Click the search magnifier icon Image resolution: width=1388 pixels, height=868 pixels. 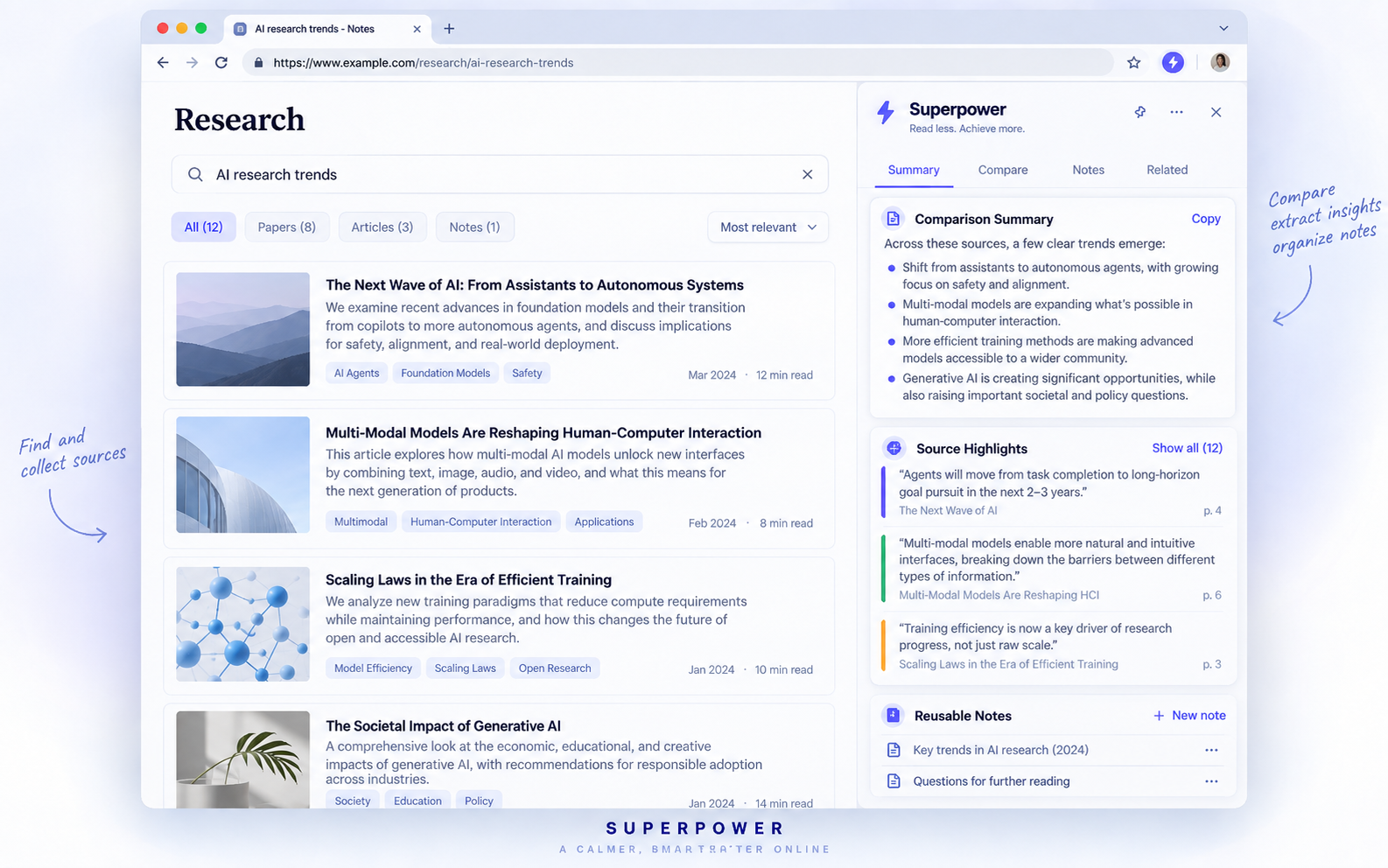coord(195,174)
